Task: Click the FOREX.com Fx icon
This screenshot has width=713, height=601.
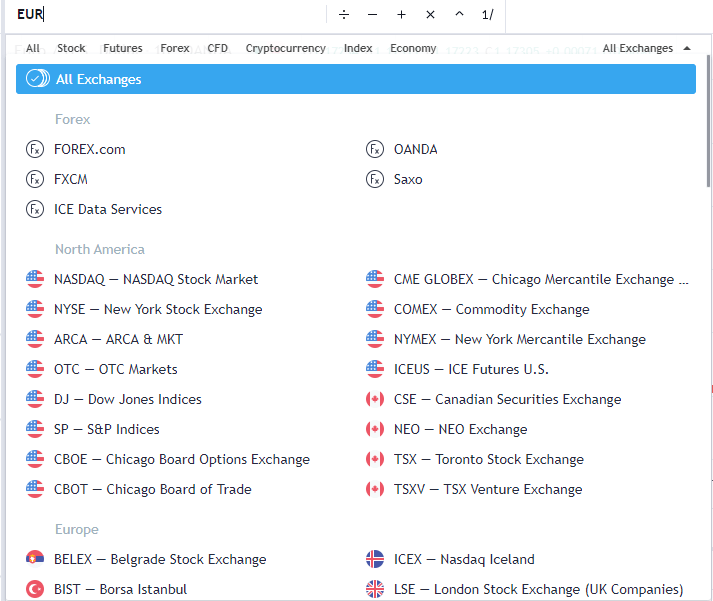Action: click(36, 149)
